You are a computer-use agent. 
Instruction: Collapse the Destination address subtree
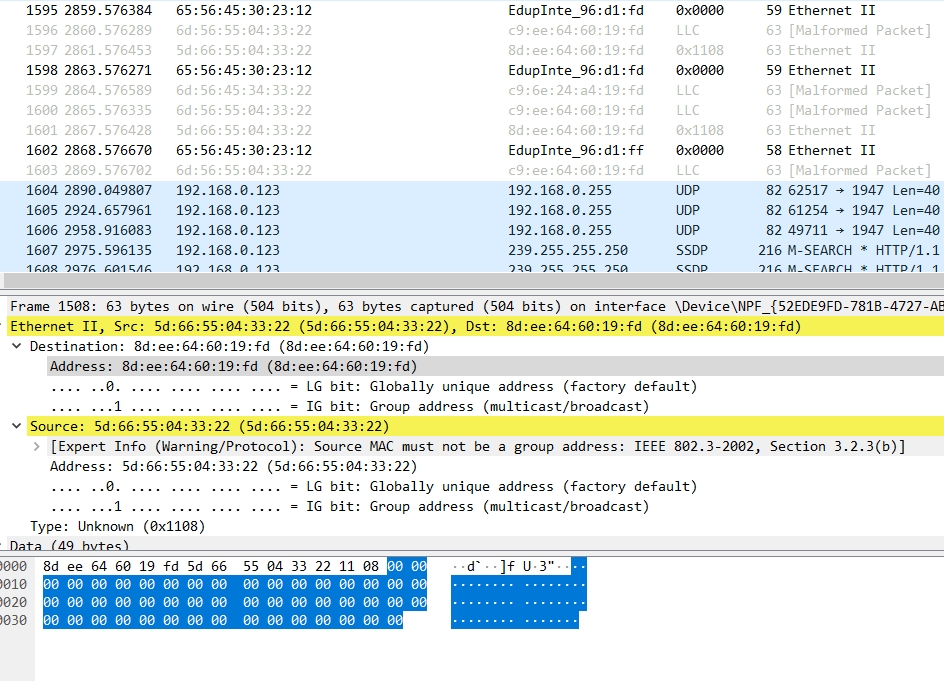pyautogui.click(x=16, y=346)
